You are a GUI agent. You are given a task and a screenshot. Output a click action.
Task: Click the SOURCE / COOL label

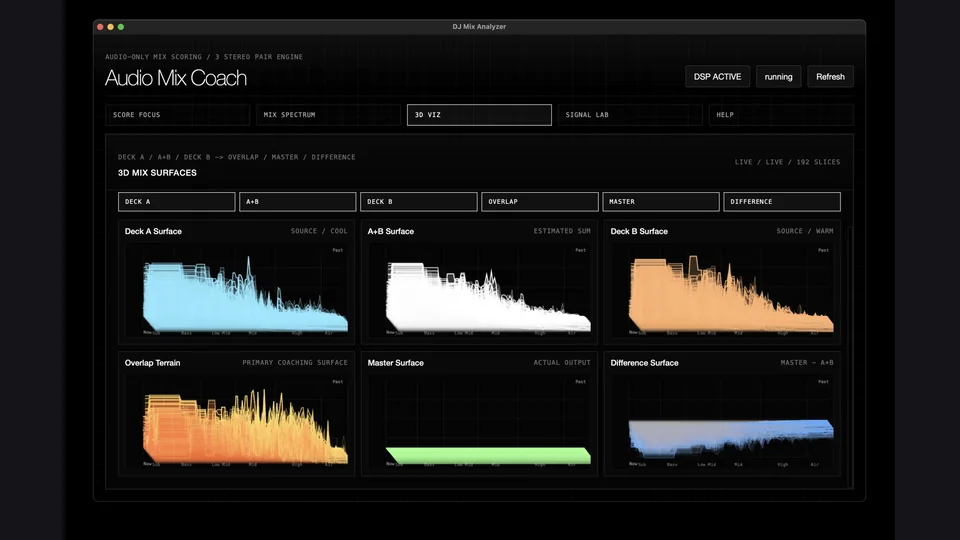(319, 231)
